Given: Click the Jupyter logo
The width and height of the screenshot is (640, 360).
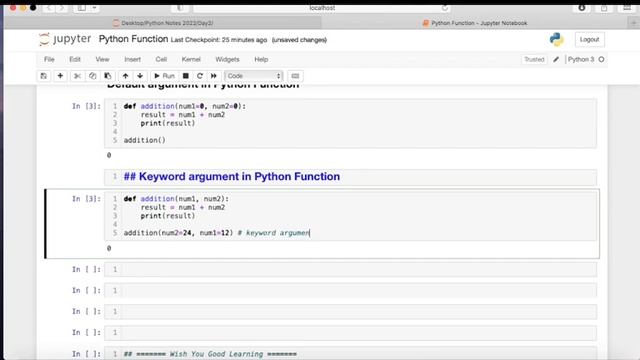Looking at the screenshot, I should (65, 39).
